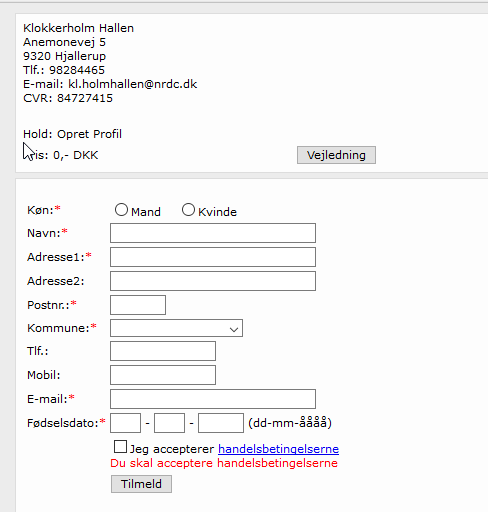Open the Vejledning guide button

(x=336, y=155)
